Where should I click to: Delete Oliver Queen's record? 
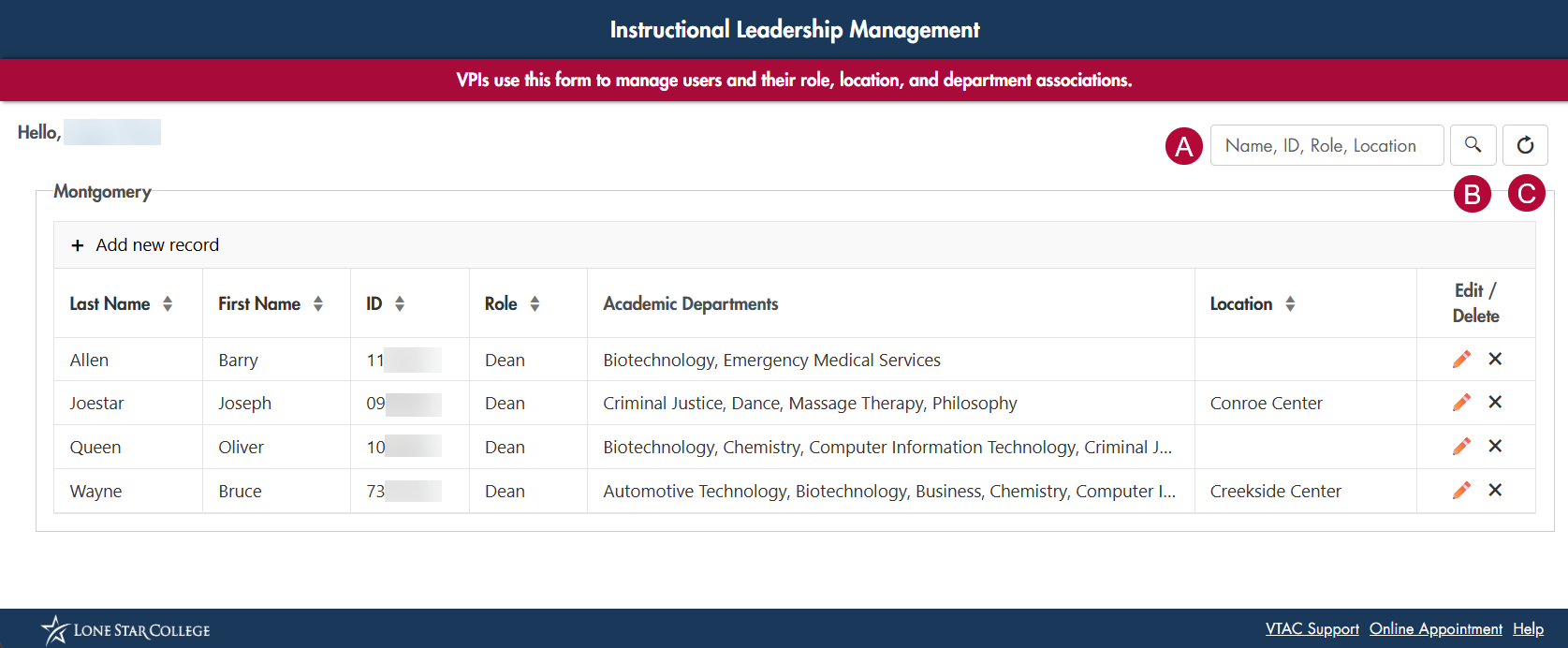tap(1495, 447)
